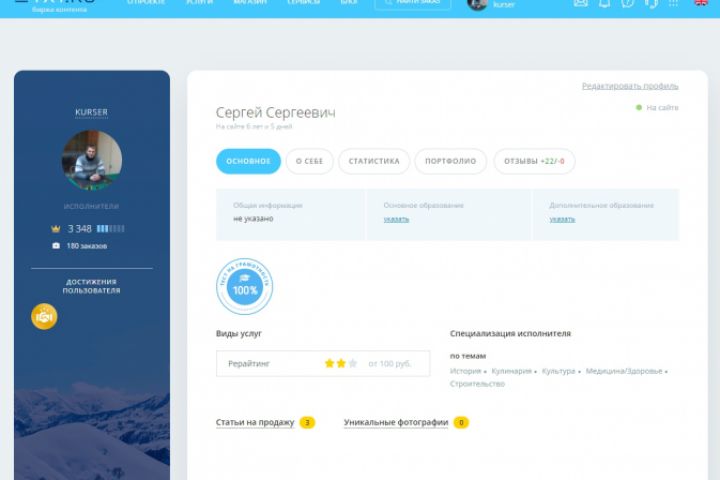
Task: Open the header apps grid icon
Action: [x=673, y=3]
